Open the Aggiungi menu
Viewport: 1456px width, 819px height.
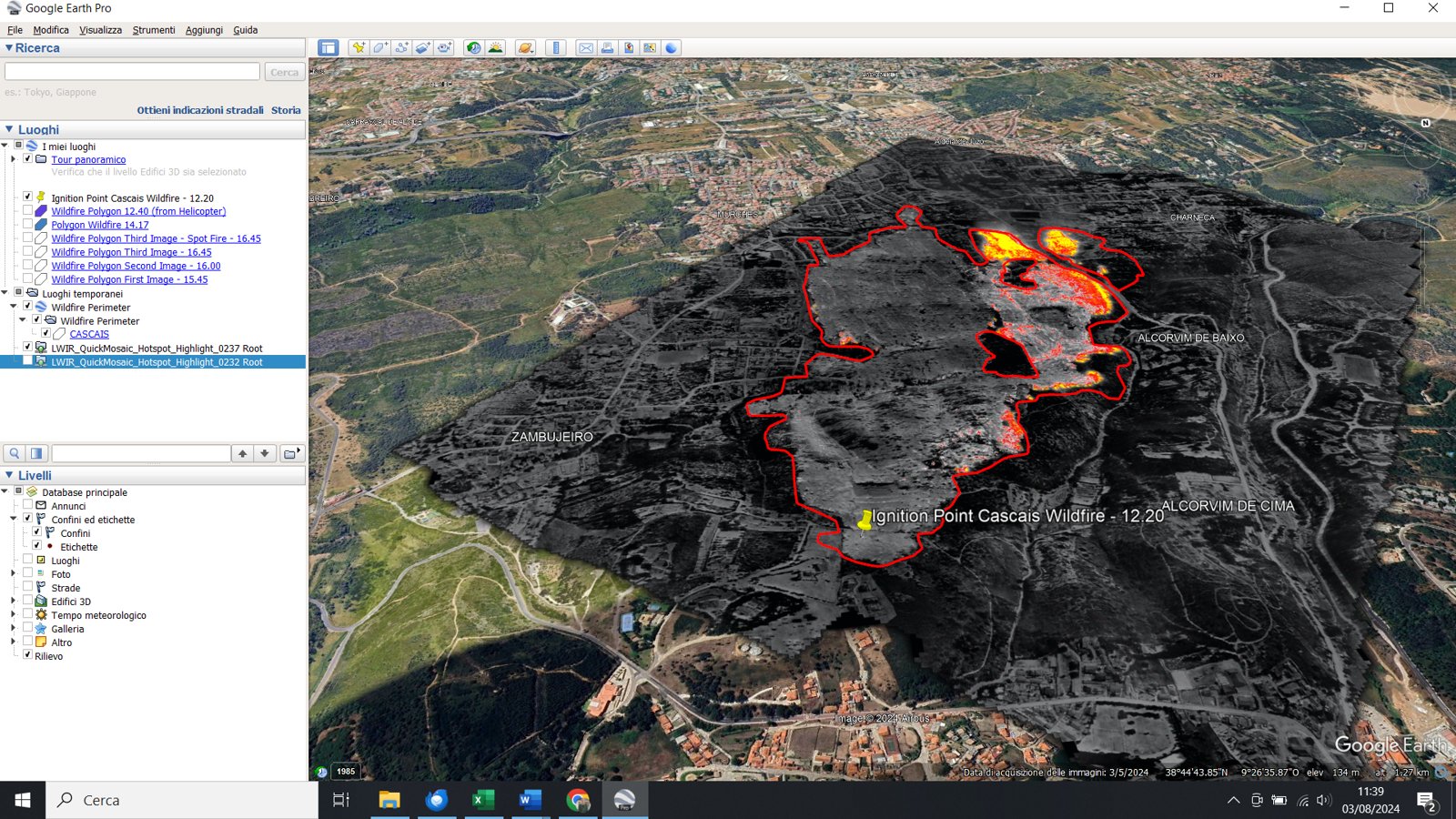(204, 30)
